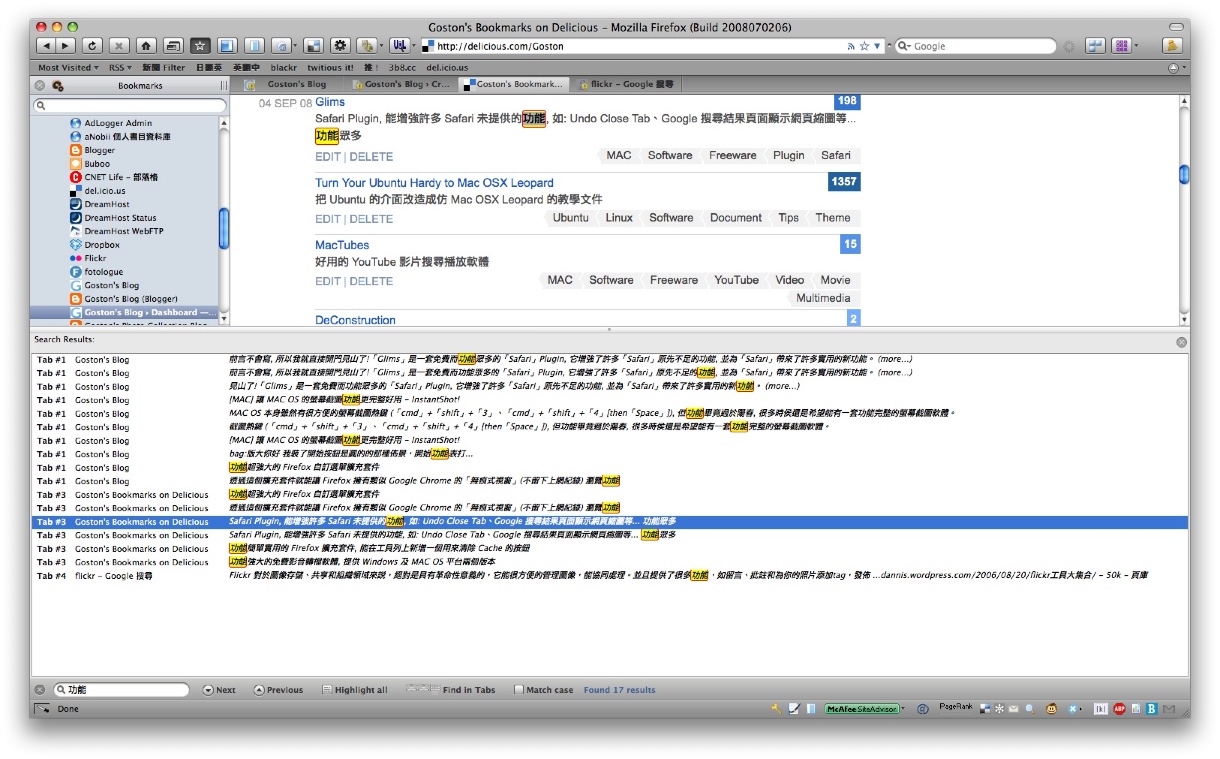Click the Stop loading X button
Viewport: 1220px width, 759px height.
click(x=119, y=46)
